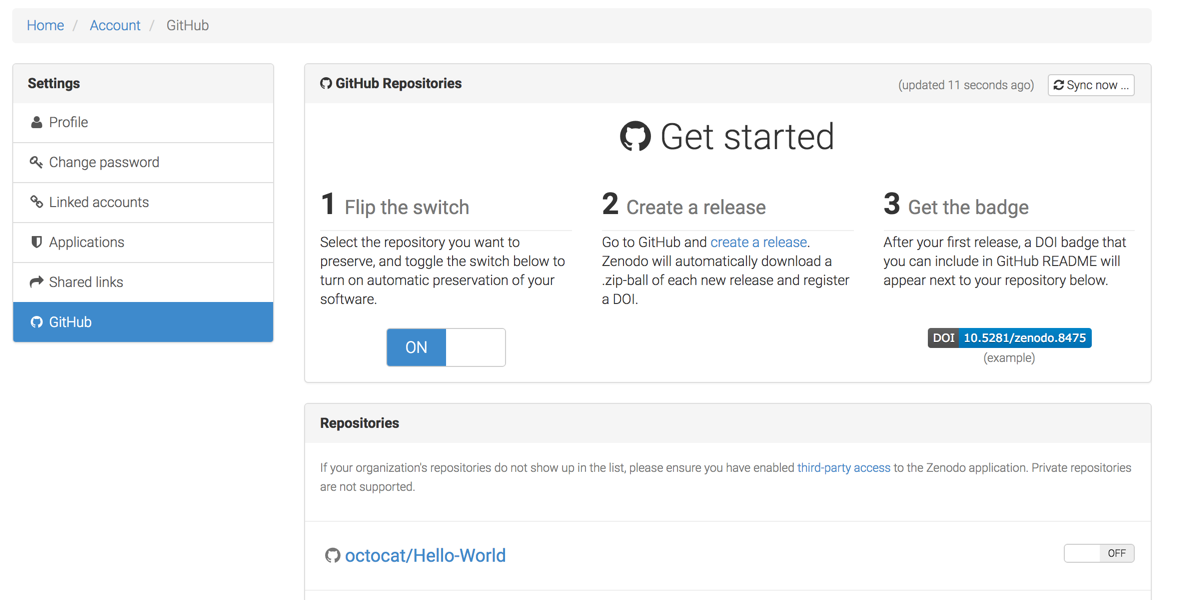
Task: Toggle the octocat/Hello-World OFF switch
Action: pos(1099,553)
